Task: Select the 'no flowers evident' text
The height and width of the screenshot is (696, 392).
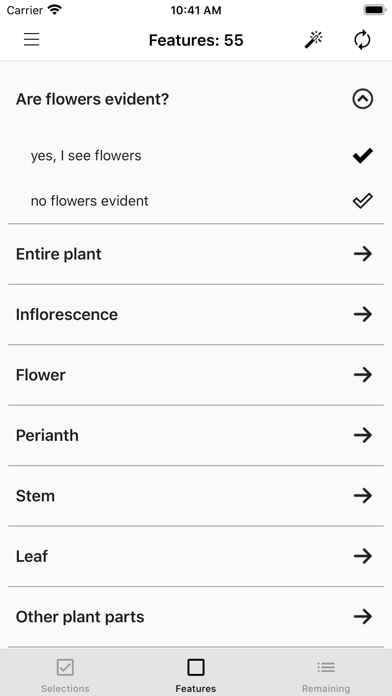Action: coord(90,201)
